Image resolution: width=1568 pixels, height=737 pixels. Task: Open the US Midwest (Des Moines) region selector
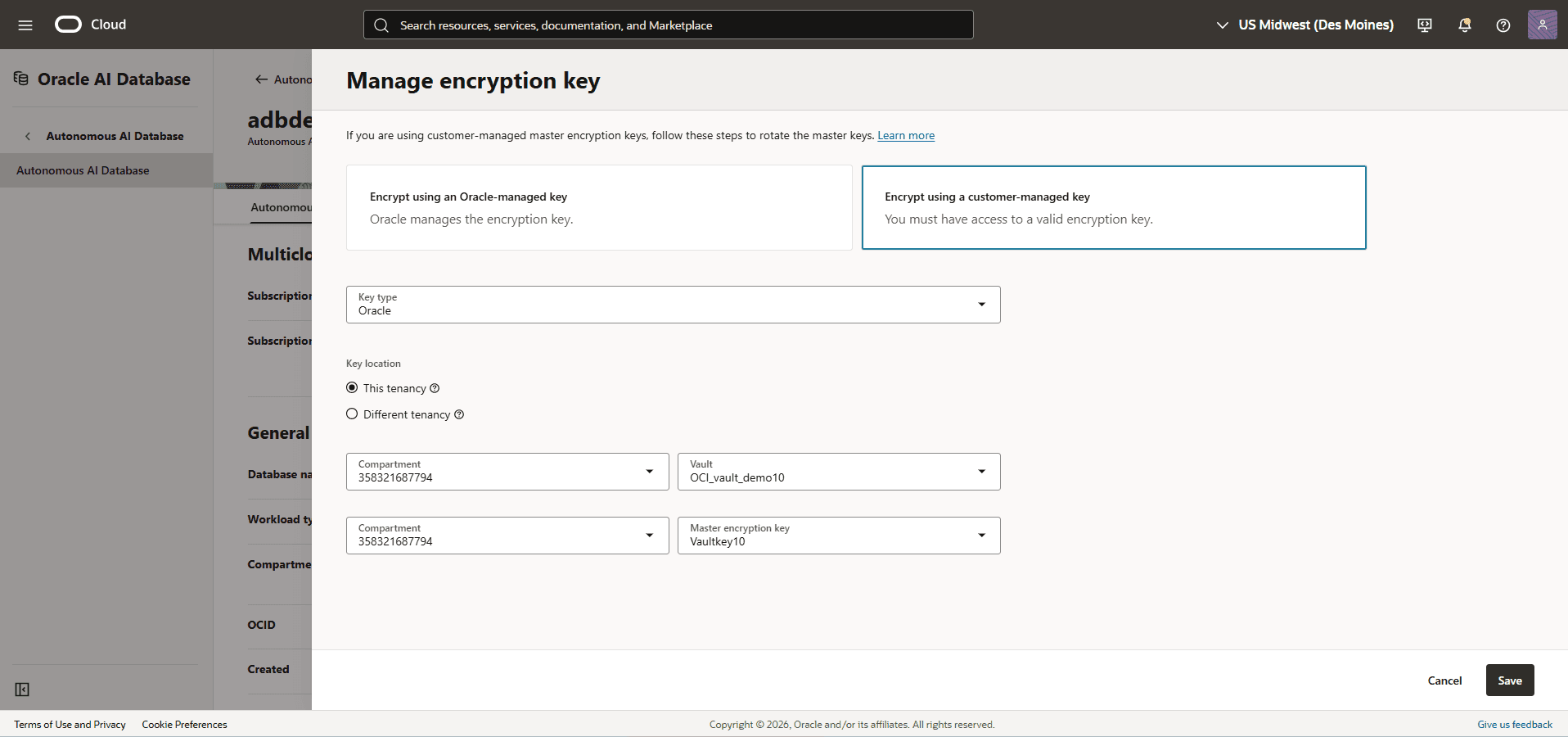(1304, 25)
